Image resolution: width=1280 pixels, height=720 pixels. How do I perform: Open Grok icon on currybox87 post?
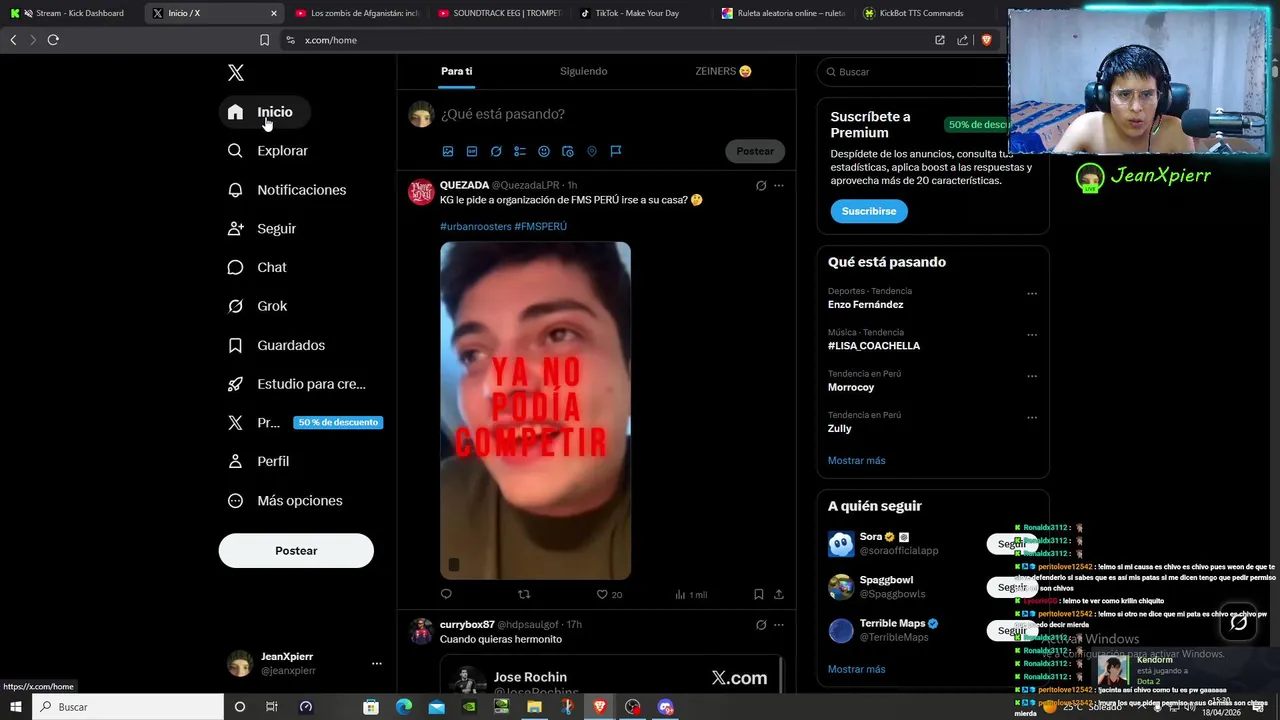(761, 625)
